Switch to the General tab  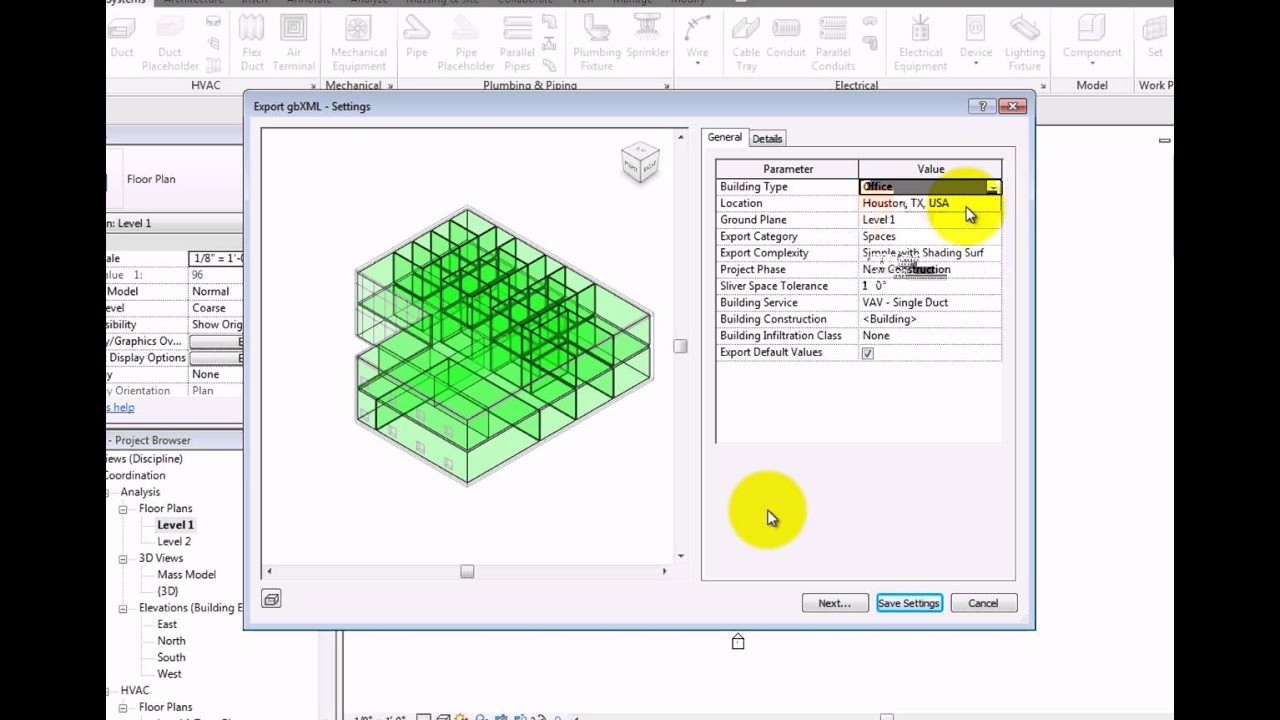coord(725,137)
